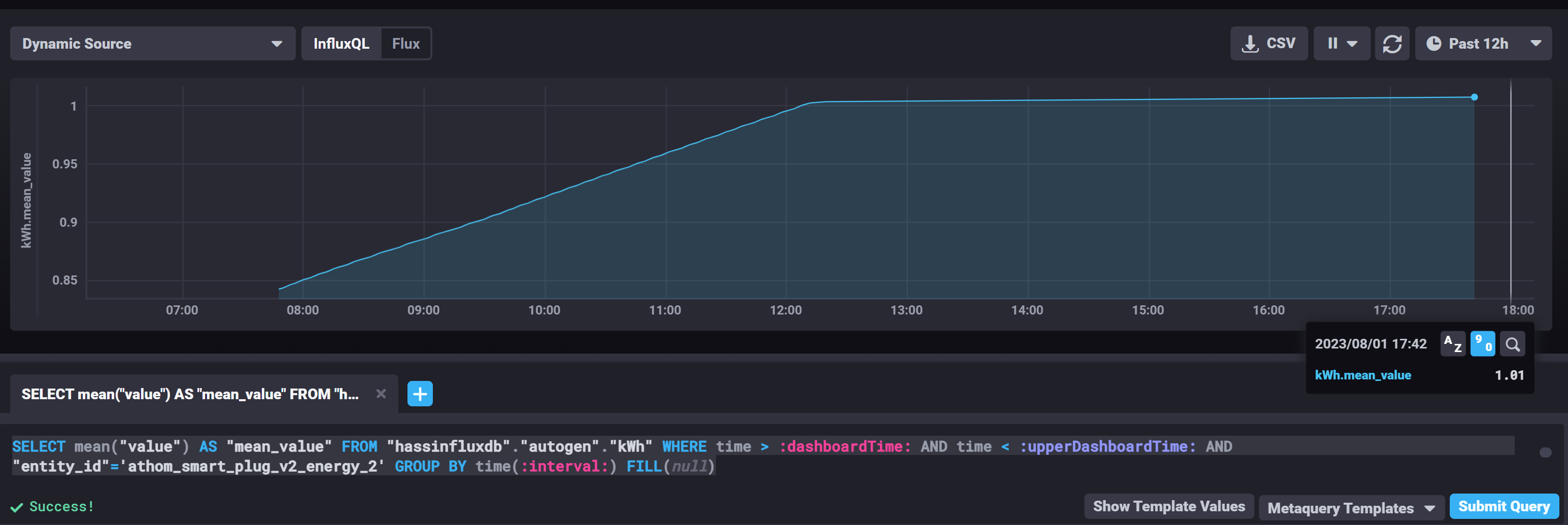Switch query language to Flux

(406, 43)
